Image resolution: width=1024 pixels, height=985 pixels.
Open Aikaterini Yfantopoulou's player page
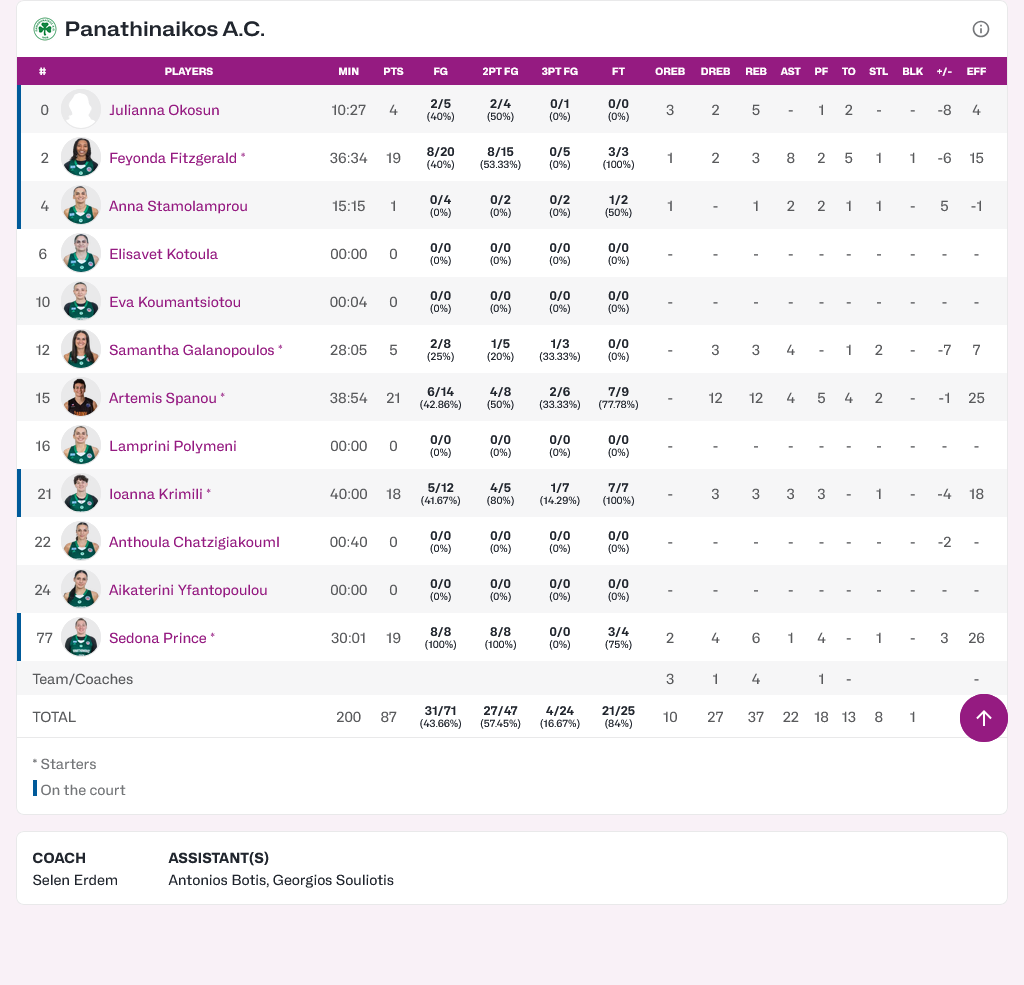[188, 590]
